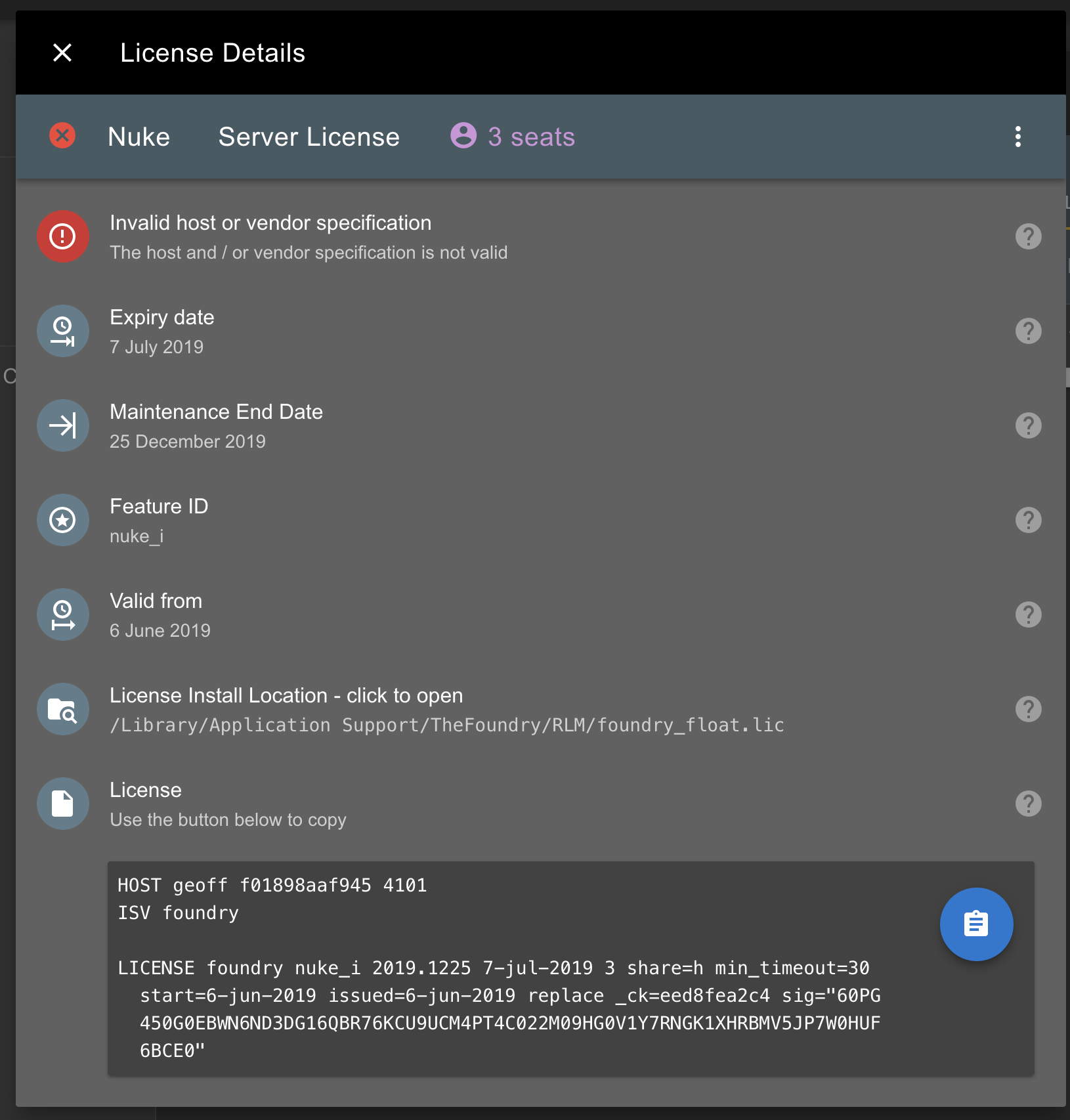Viewport: 1070px width, 1120px height.
Task: Click the host not valid description text
Action: coord(309,253)
